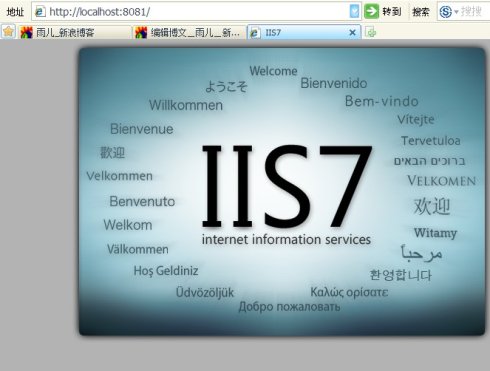Click the address bar URL field
Viewport: 490px width, 371px height.
coord(196,12)
